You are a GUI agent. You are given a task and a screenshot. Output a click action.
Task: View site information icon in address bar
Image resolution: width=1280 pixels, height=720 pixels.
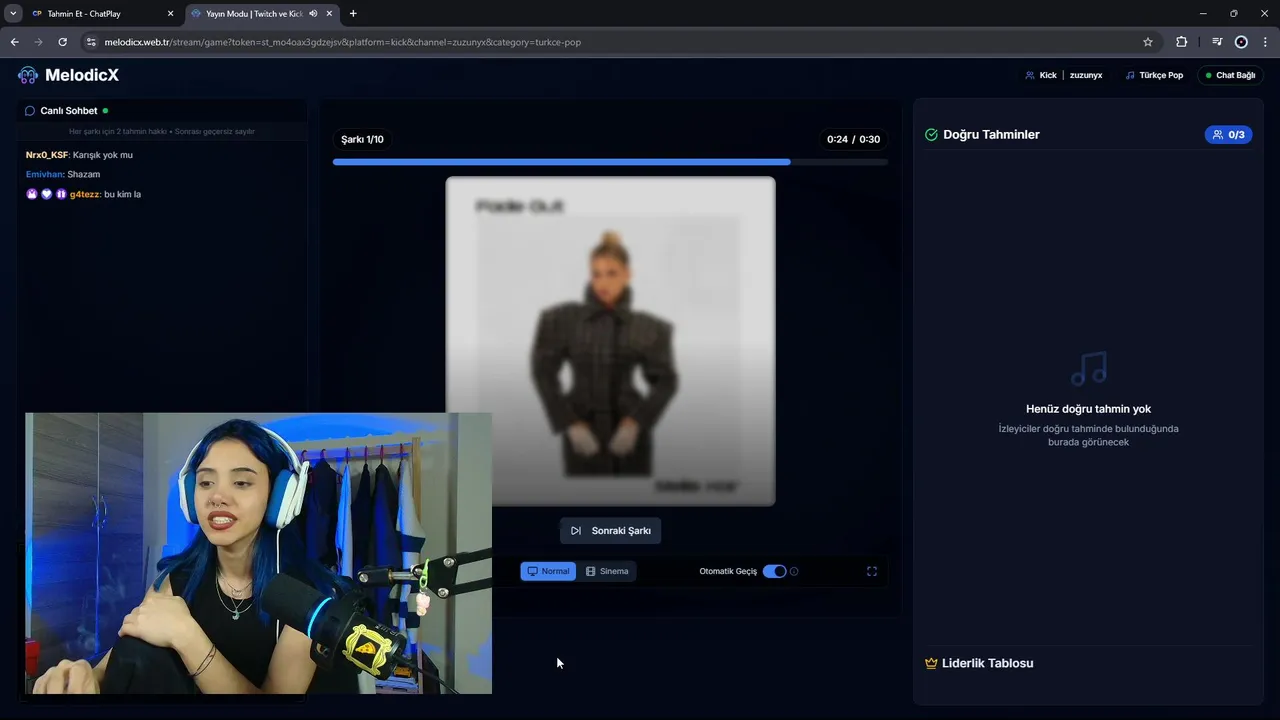[x=91, y=42]
